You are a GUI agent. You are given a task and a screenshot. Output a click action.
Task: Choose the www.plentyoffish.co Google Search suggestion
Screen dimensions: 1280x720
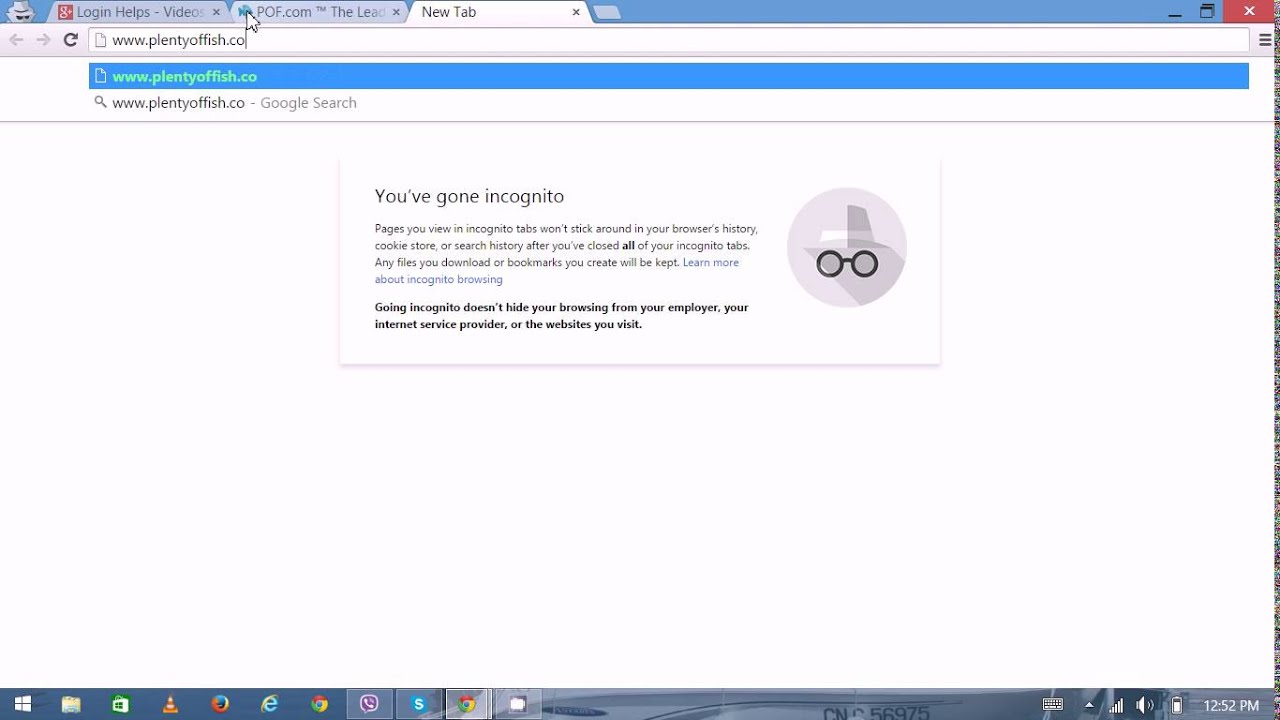pos(668,102)
